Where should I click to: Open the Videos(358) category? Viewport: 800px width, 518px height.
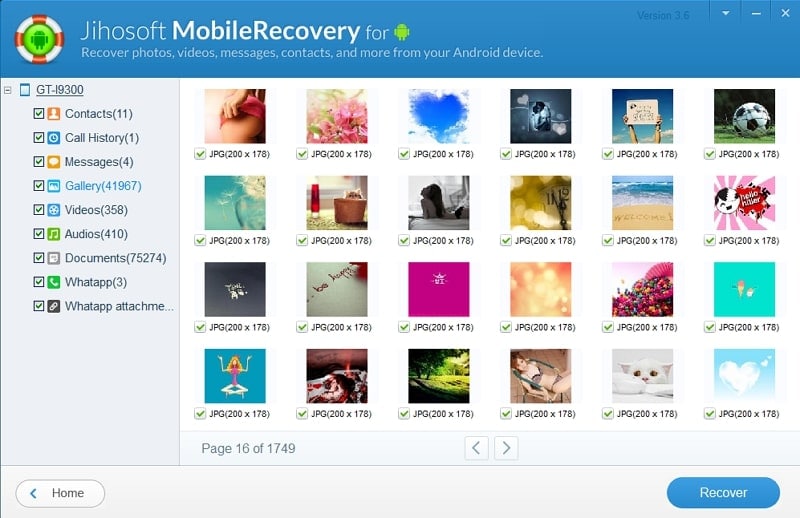[96, 210]
